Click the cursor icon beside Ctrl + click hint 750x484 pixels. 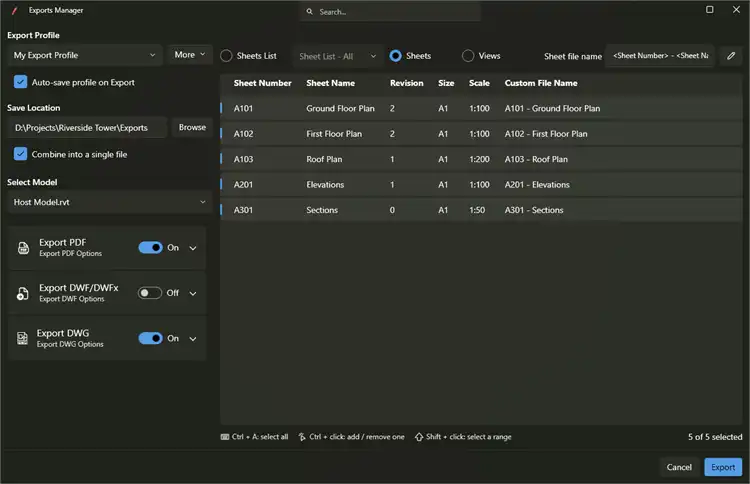pos(302,437)
